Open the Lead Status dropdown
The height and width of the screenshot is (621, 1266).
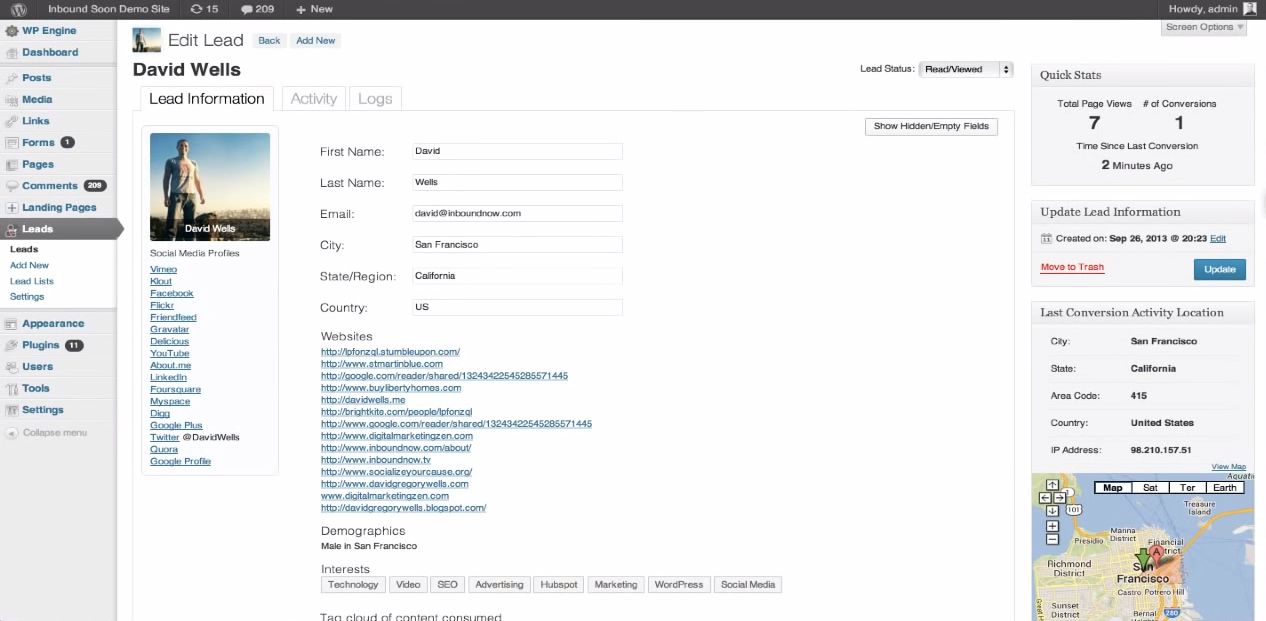965,69
